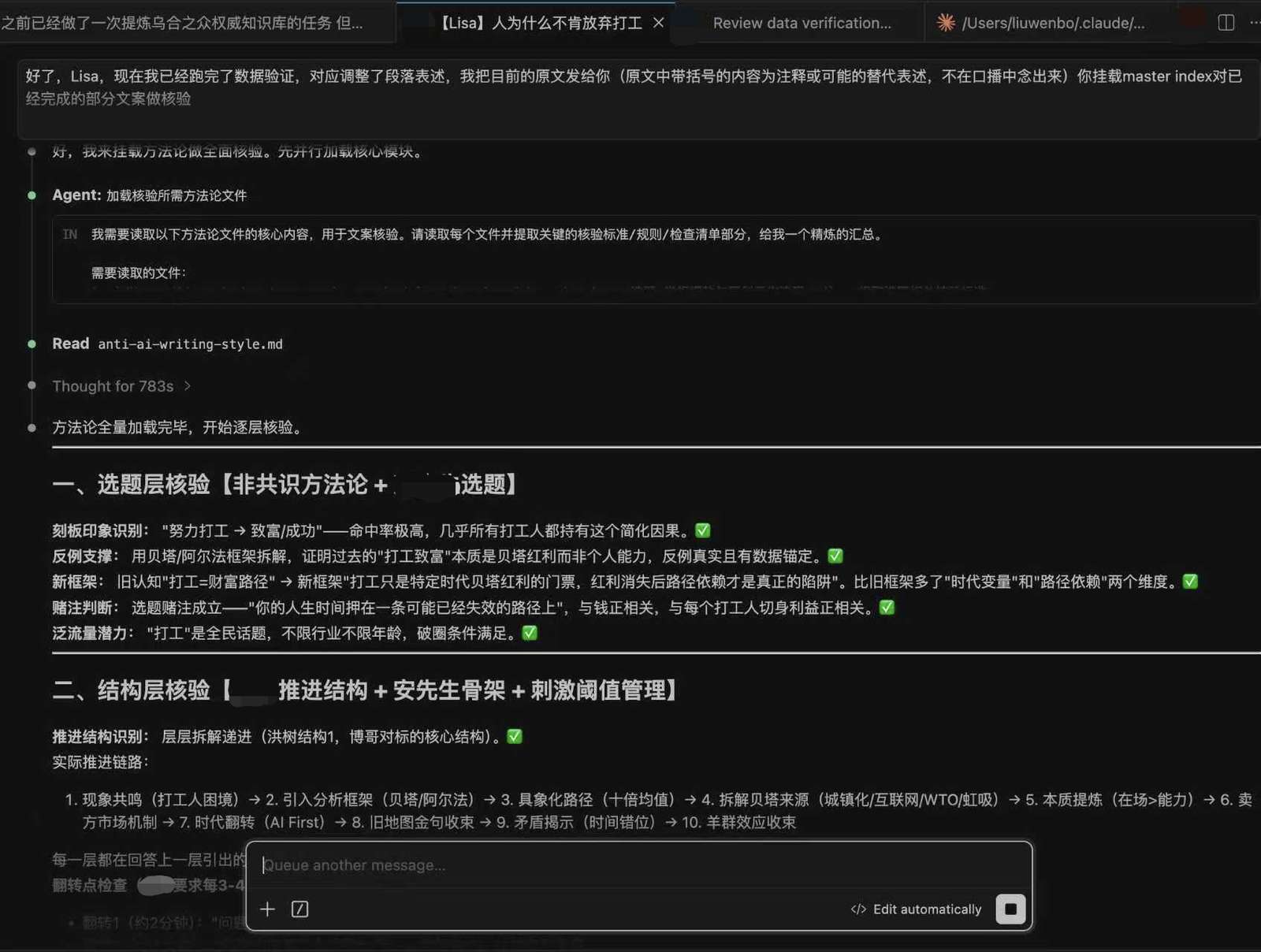Toggle the split editor layout icon

click(1226, 23)
